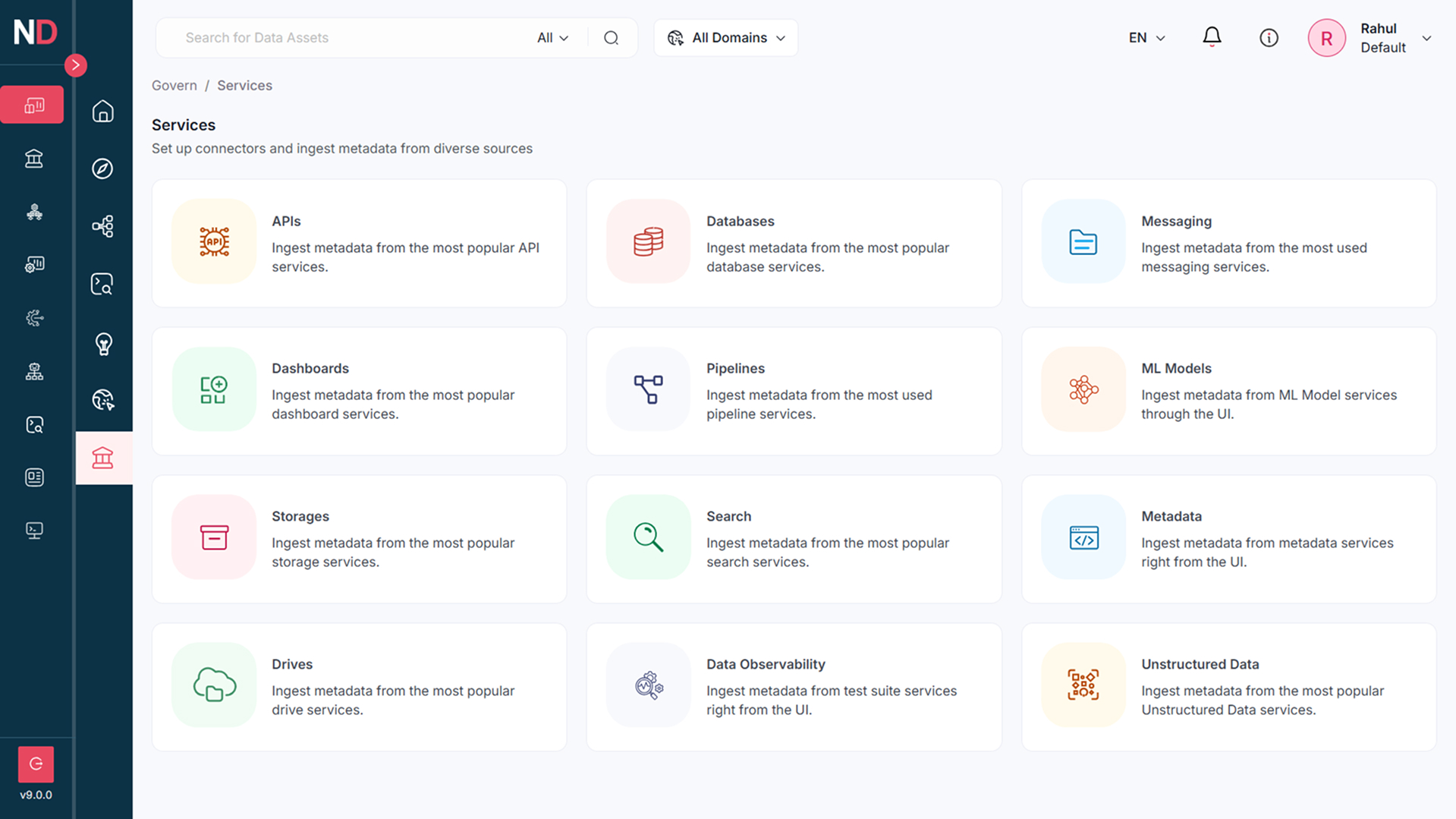This screenshot has width=1456, height=819.
Task: Open the ID card list icon in the far-left rail
Action: point(34,477)
